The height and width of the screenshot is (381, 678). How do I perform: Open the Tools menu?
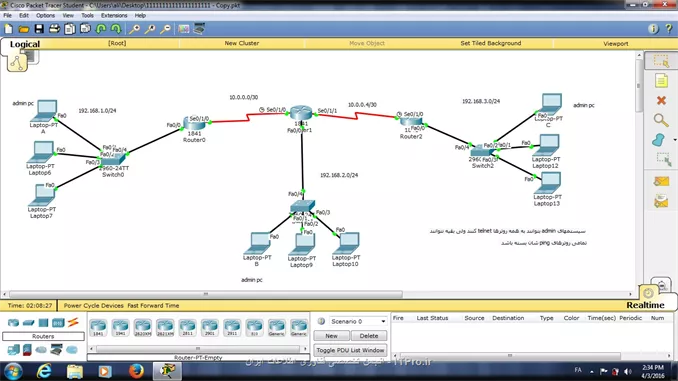(87, 15)
